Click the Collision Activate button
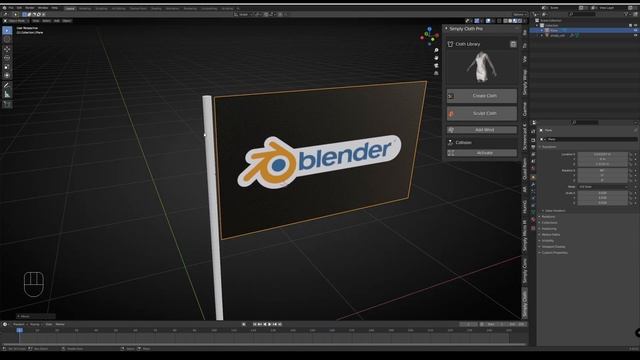This screenshot has height=360, width=640. 482,153
